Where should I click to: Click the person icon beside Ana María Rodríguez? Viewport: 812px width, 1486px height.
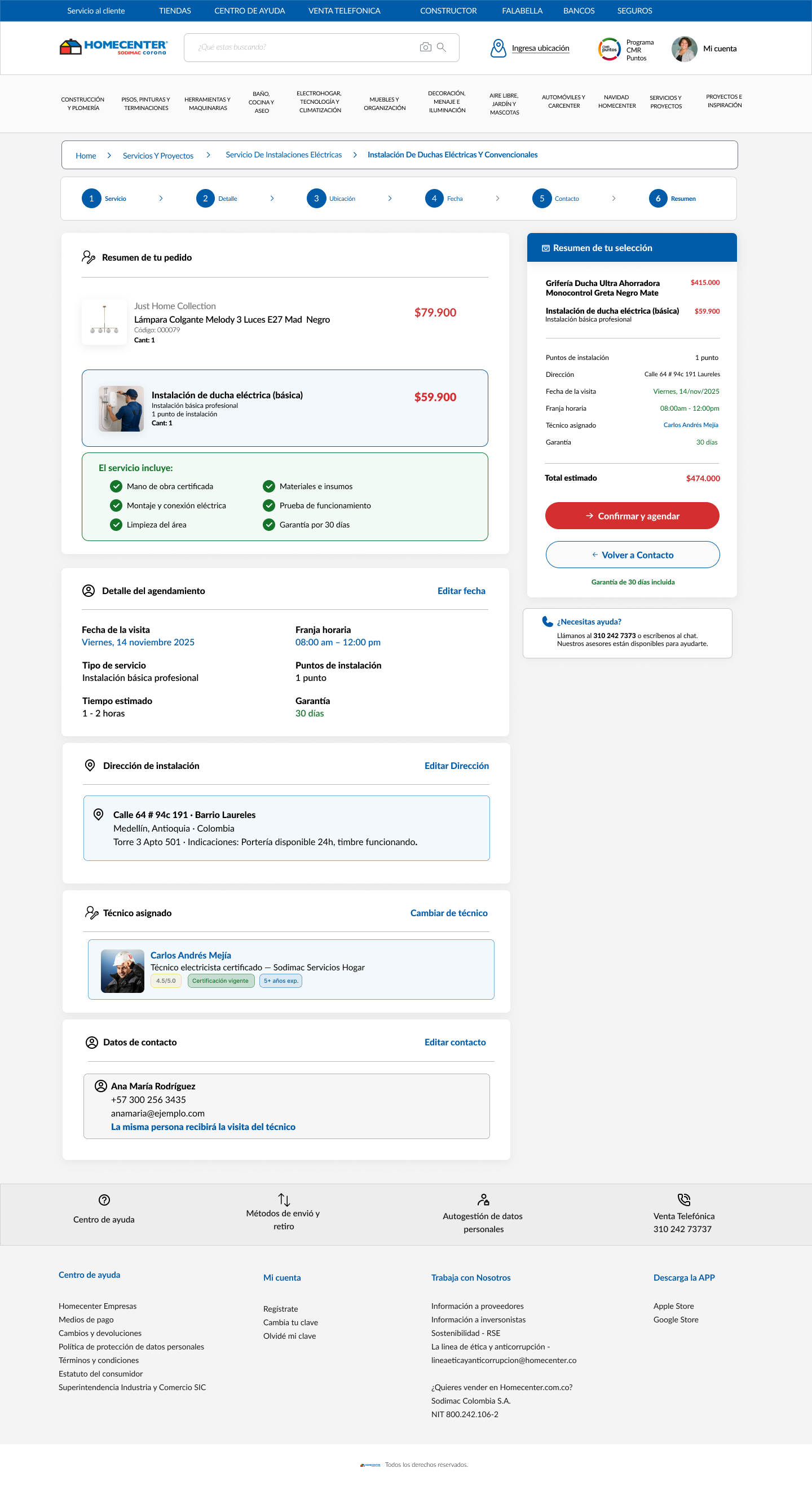point(101,1086)
